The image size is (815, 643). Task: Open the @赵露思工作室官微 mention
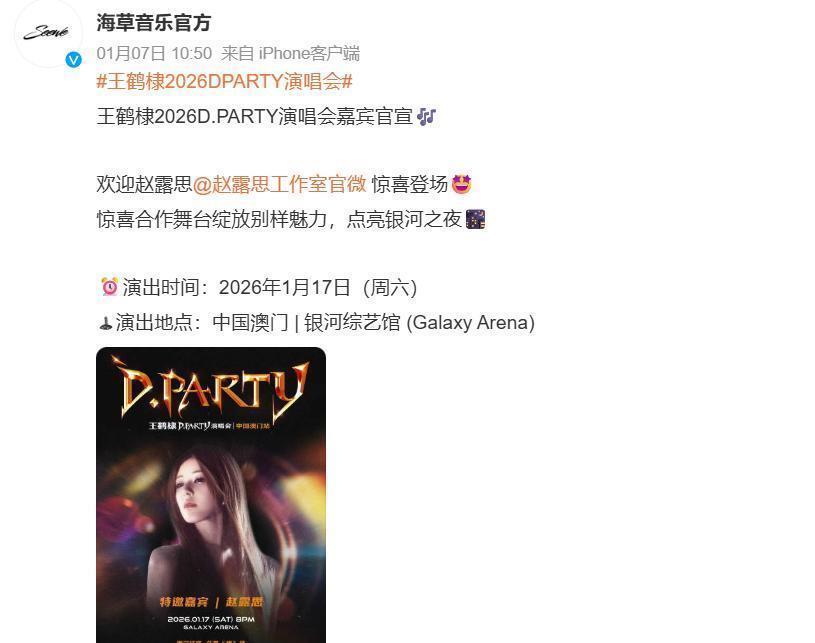(x=280, y=184)
